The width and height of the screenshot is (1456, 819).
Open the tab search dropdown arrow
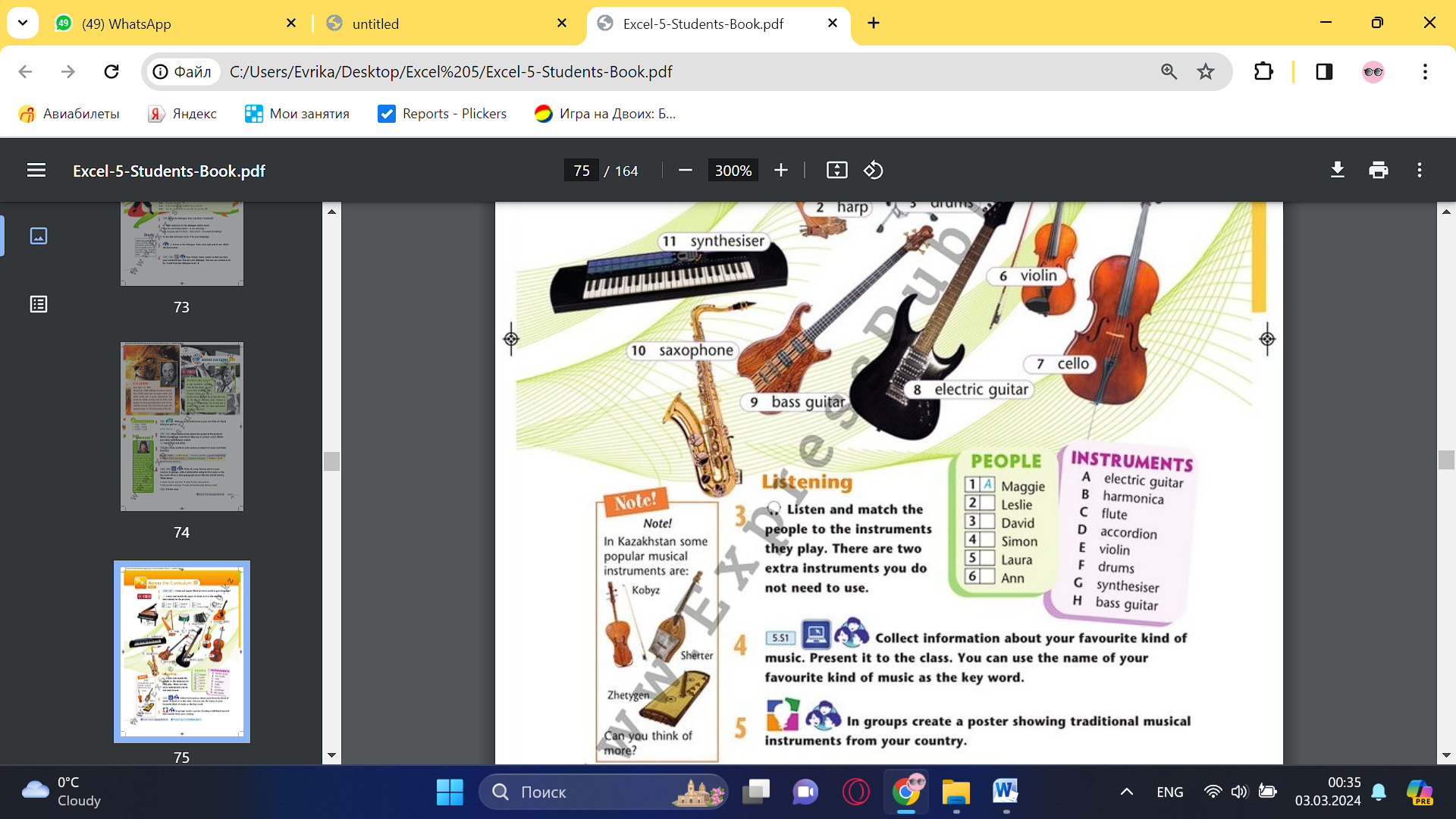pos(23,23)
